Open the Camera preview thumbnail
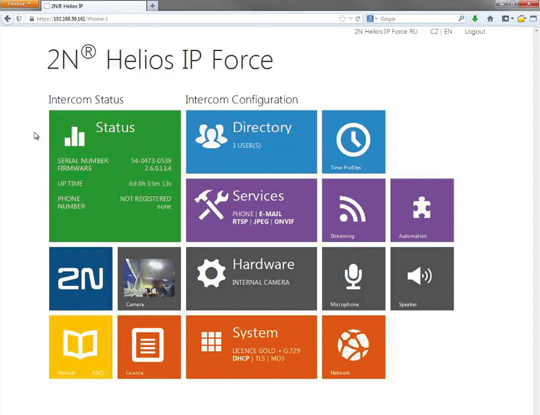Screen dimensions: 540x415 149,279
